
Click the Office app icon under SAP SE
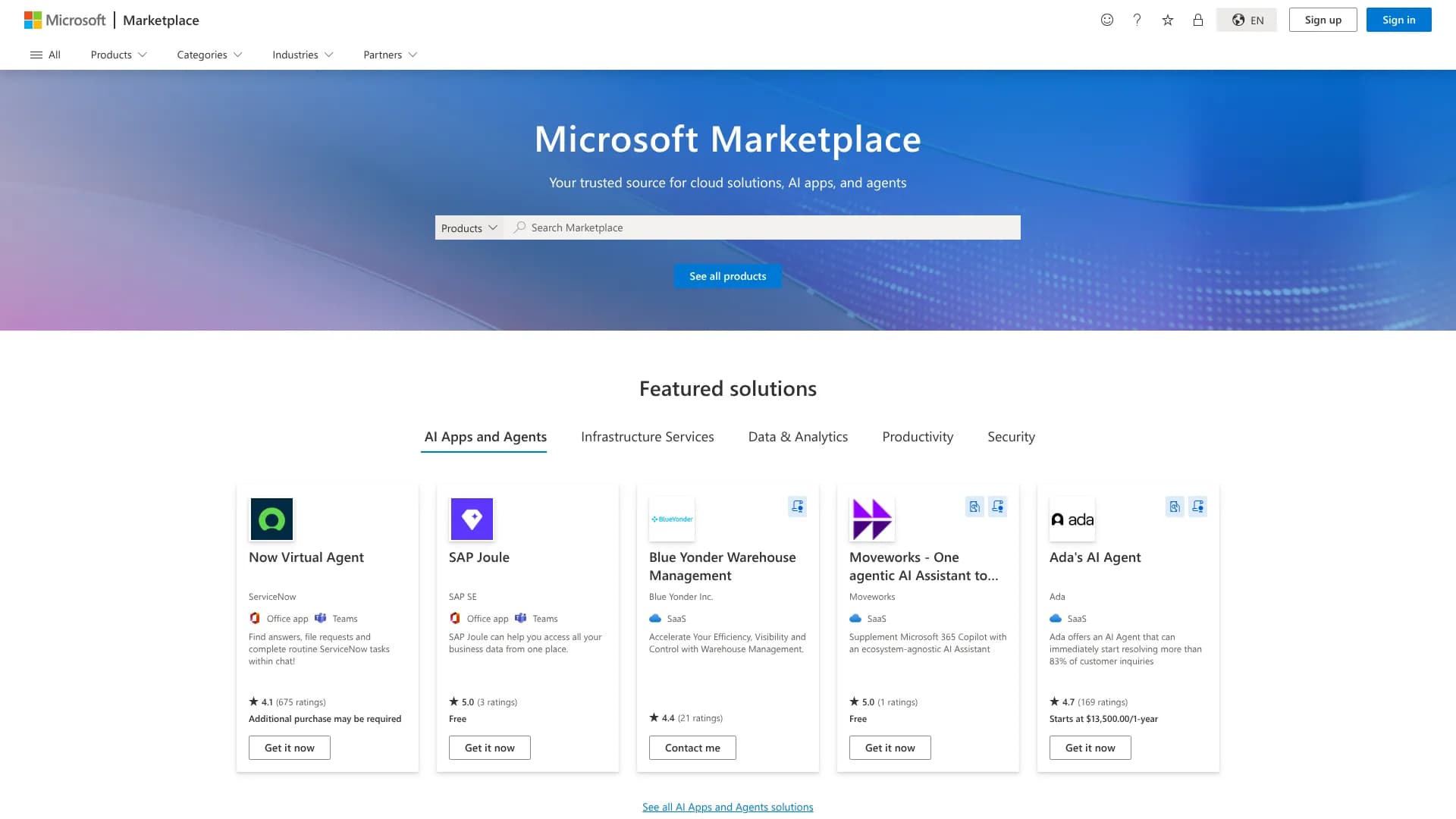pyautogui.click(x=455, y=618)
